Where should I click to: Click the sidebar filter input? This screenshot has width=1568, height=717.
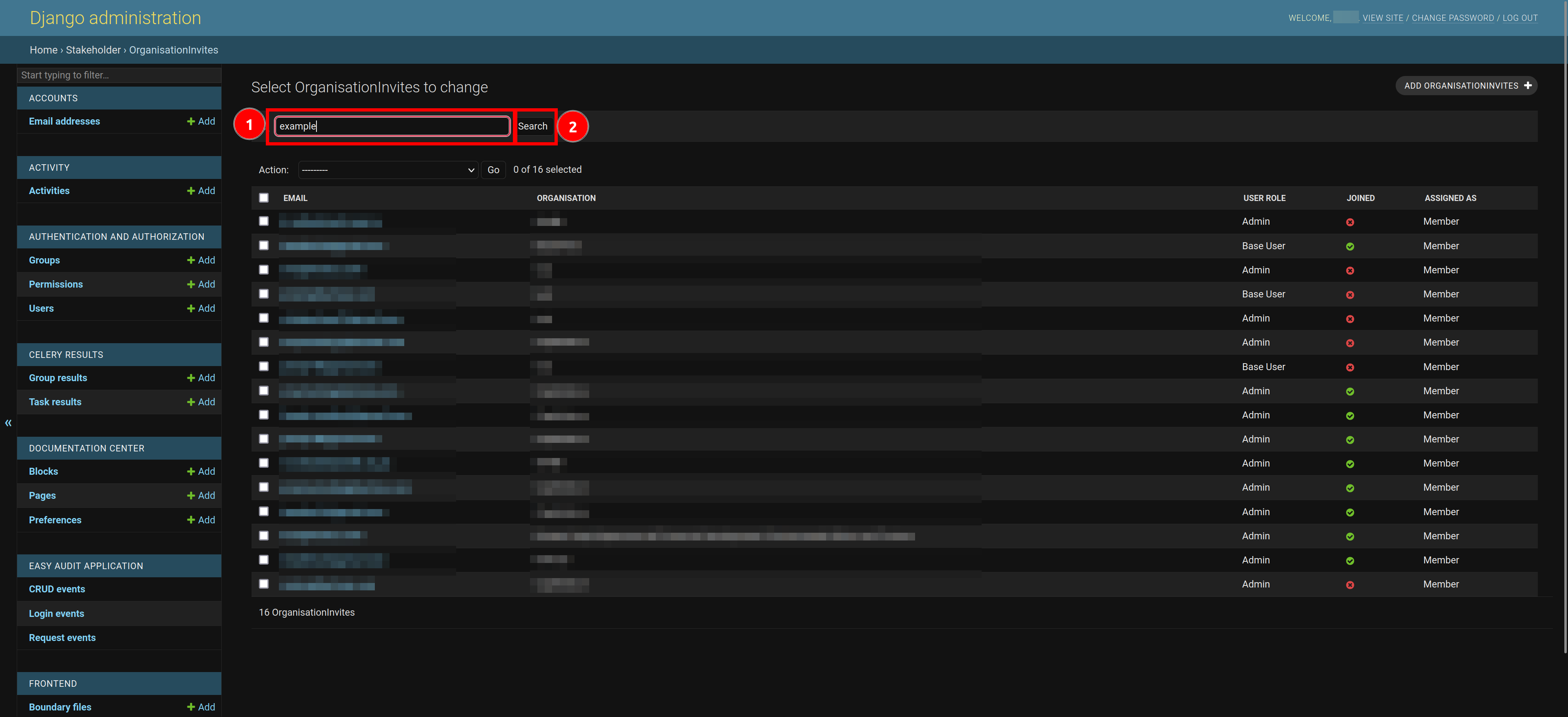click(119, 75)
